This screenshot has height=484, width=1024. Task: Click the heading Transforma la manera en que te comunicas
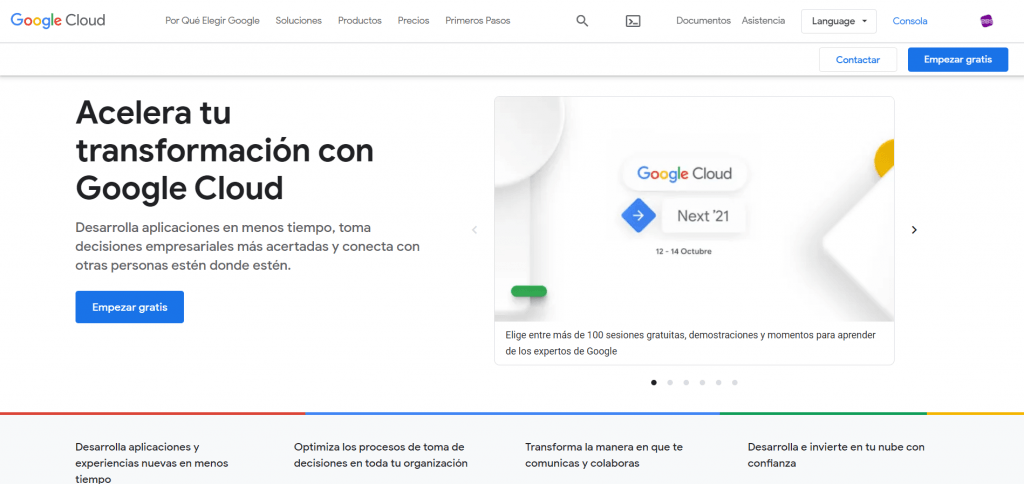pyautogui.click(x=604, y=455)
